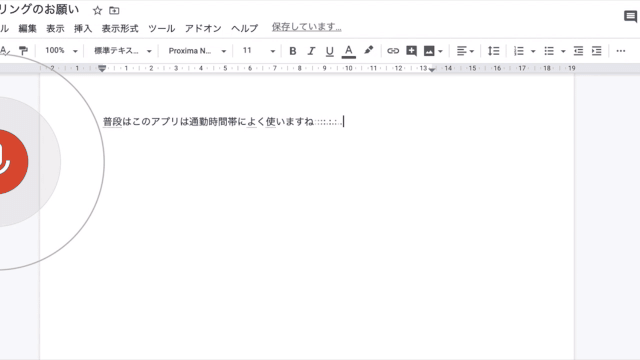Click the paint format roller icon

coord(23,51)
